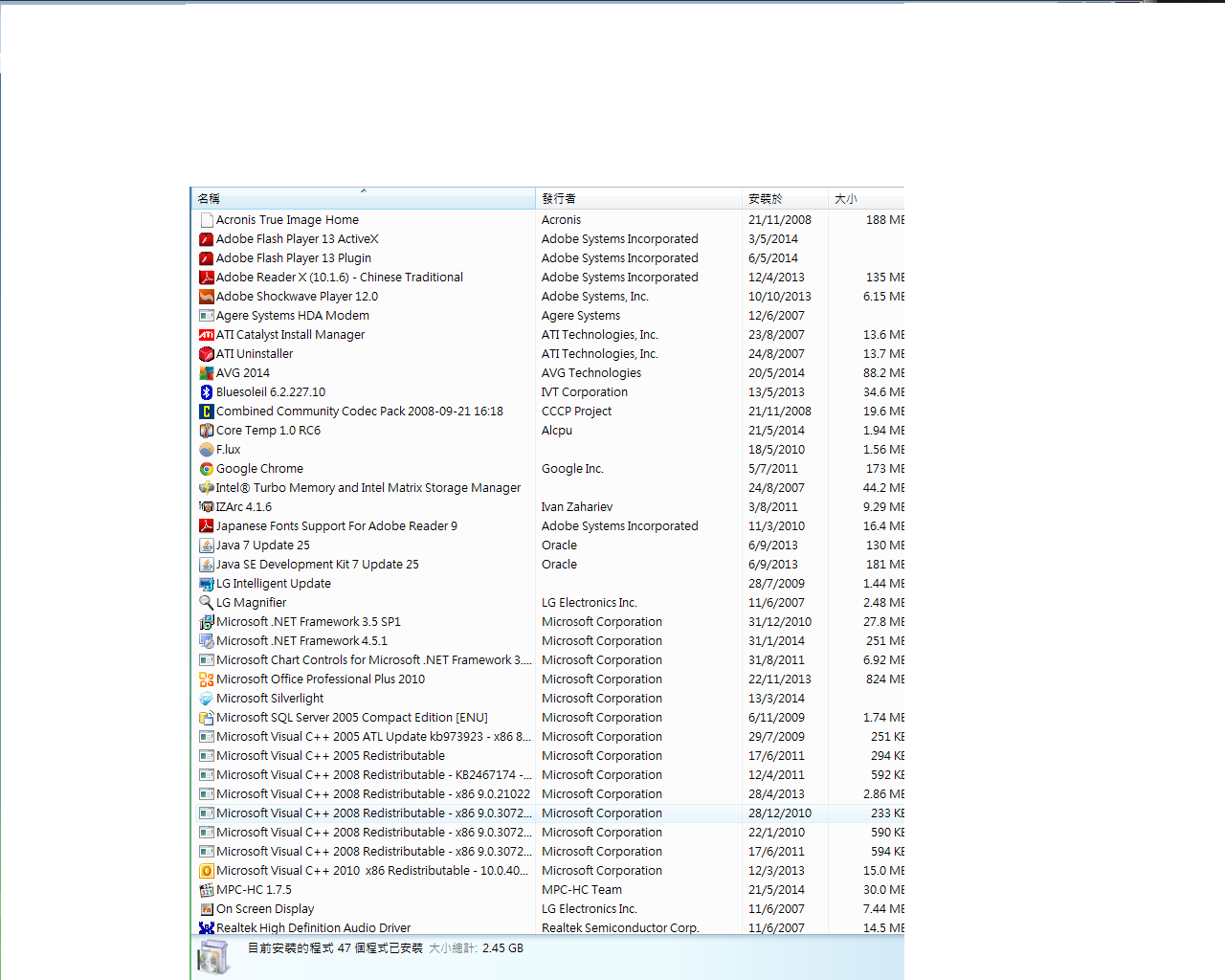Click install date '20/5/2014' for AVG 2014

pyautogui.click(x=776, y=373)
